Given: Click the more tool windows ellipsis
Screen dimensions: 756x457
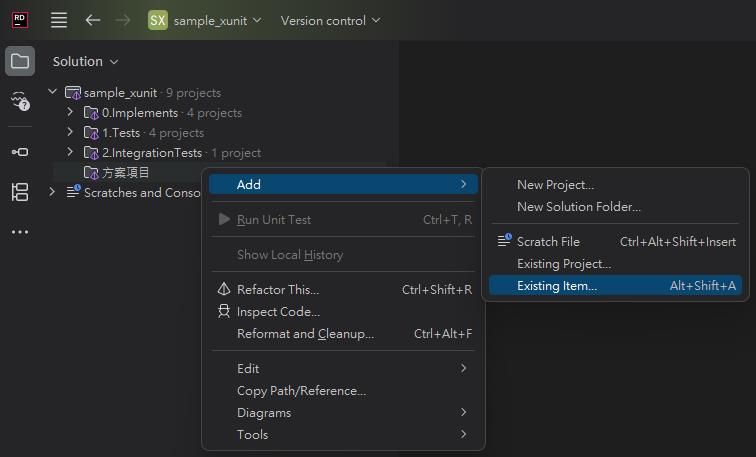Looking at the screenshot, I should [20, 232].
